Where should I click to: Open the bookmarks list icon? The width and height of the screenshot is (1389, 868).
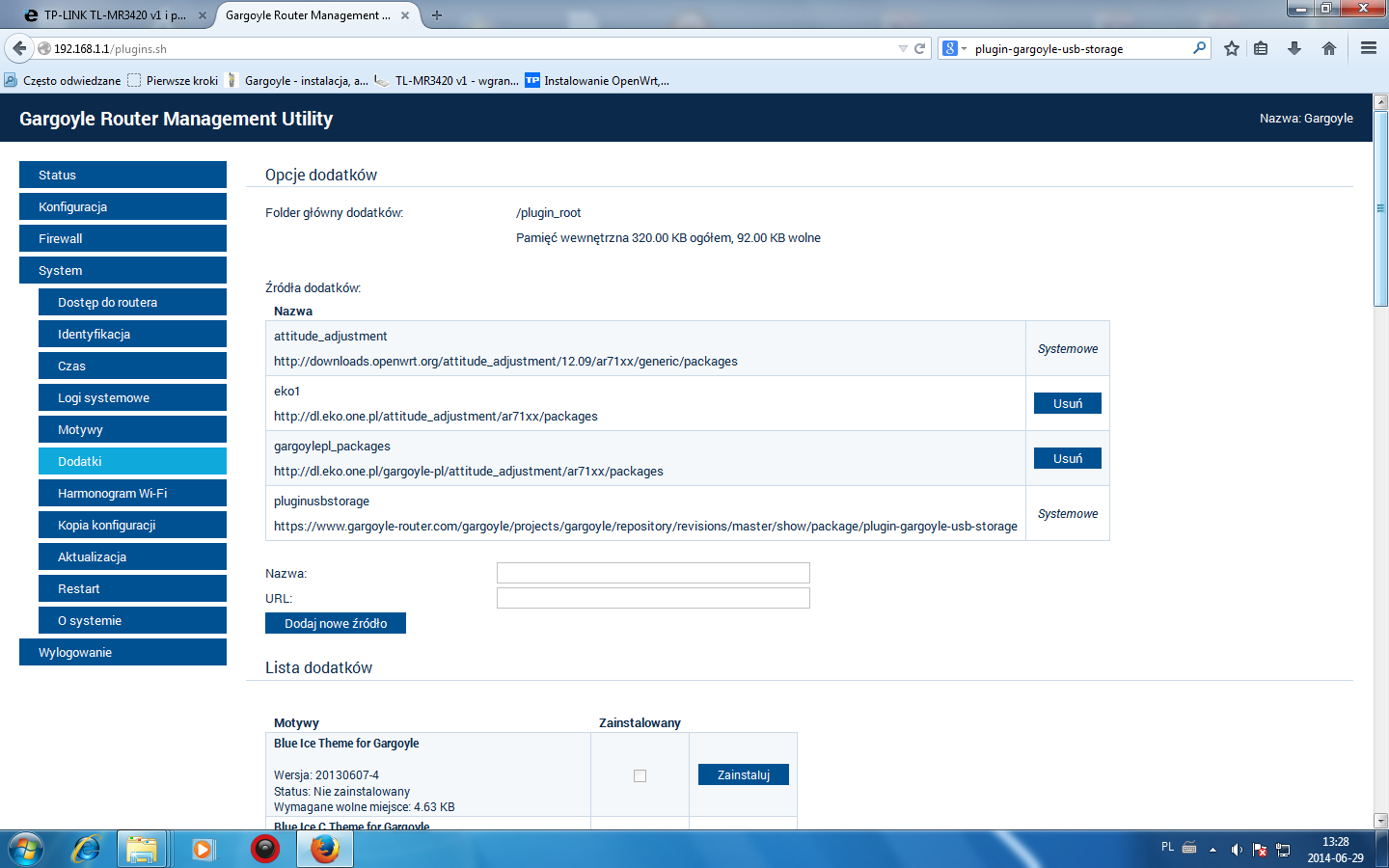click(x=1261, y=48)
